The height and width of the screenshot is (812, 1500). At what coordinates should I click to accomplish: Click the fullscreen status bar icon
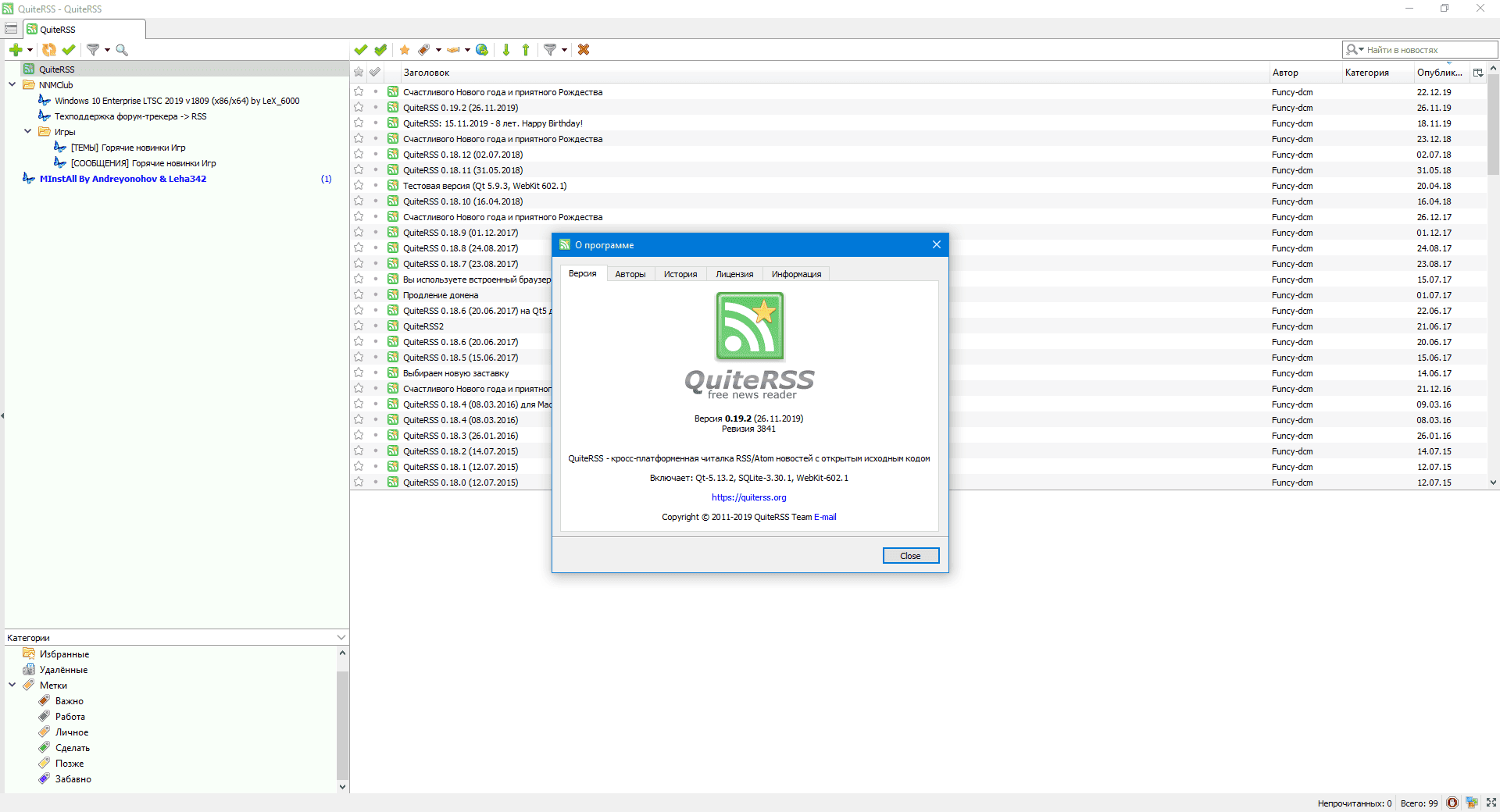click(1491, 803)
